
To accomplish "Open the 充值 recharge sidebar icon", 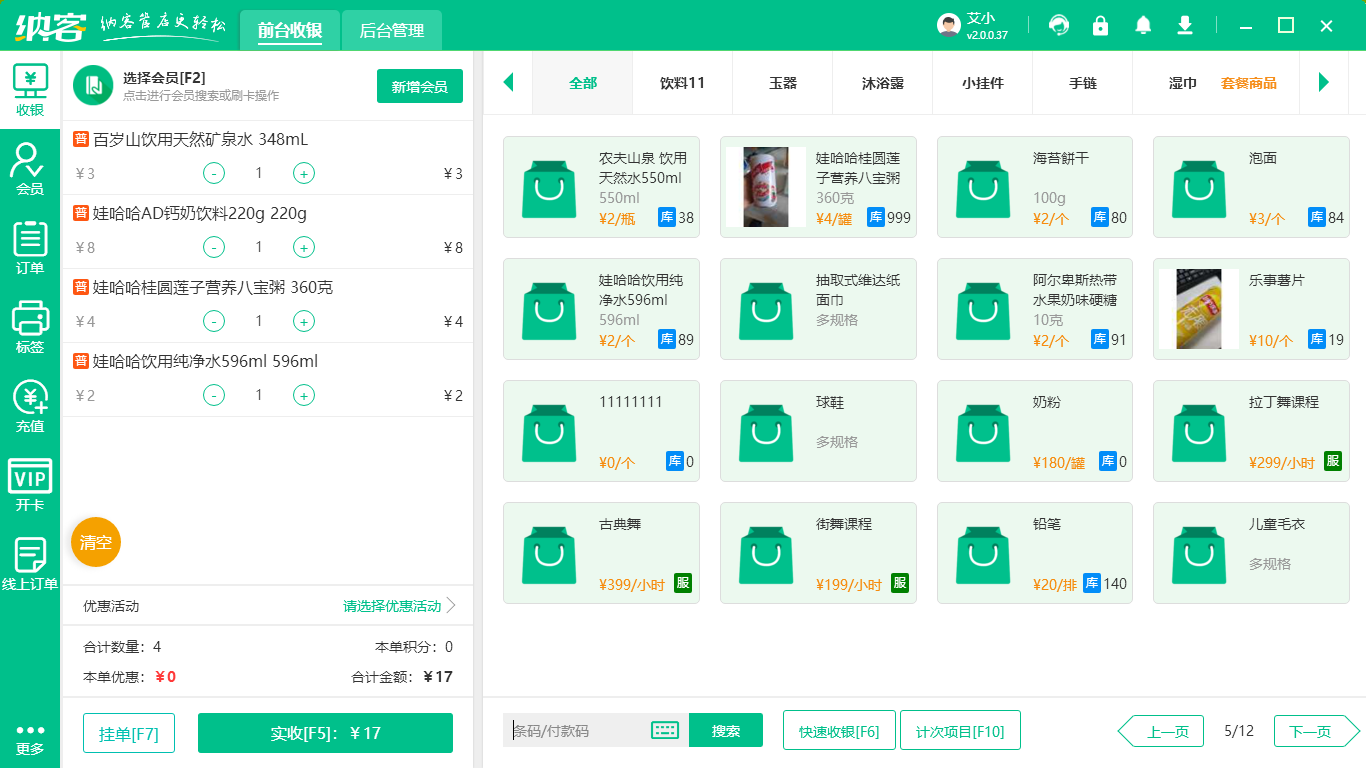I will coord(30,406).
